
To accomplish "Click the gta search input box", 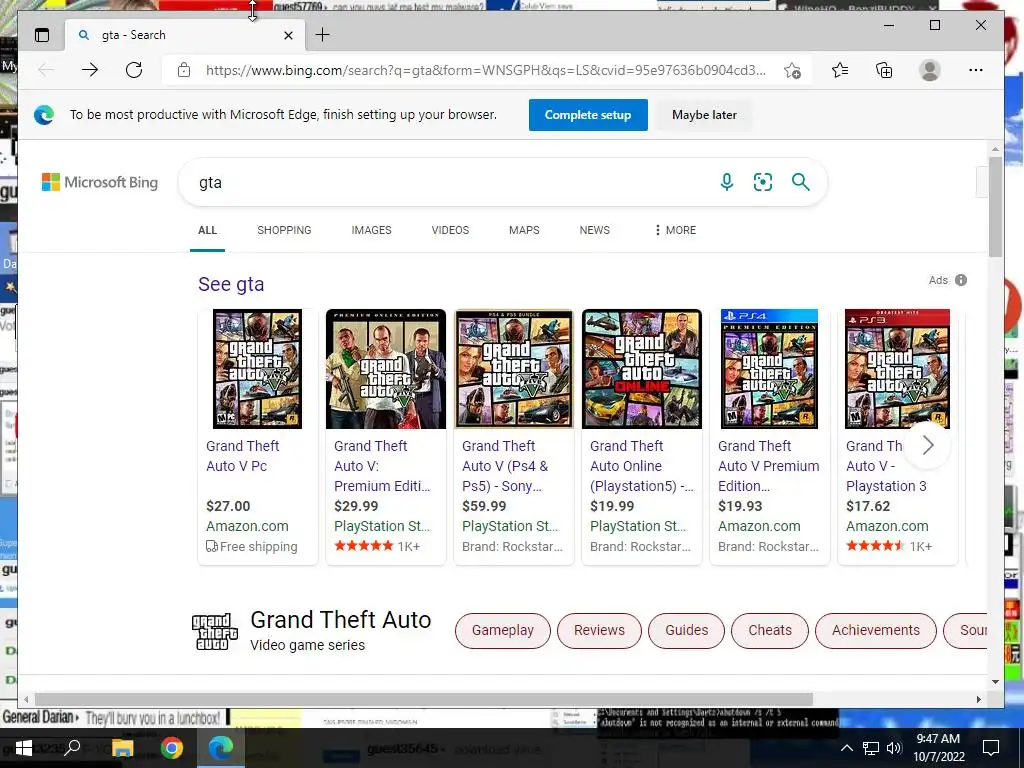I will pyautogui.click(x=451, y=182).
